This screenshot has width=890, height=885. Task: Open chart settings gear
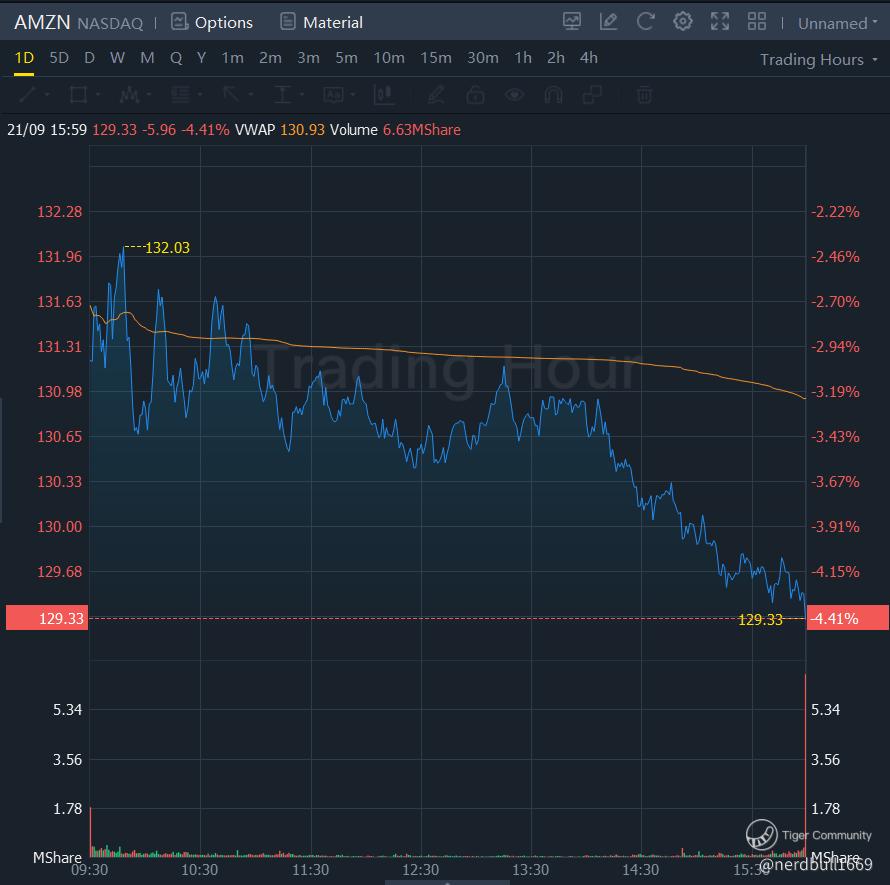click(x=682, y=22)
